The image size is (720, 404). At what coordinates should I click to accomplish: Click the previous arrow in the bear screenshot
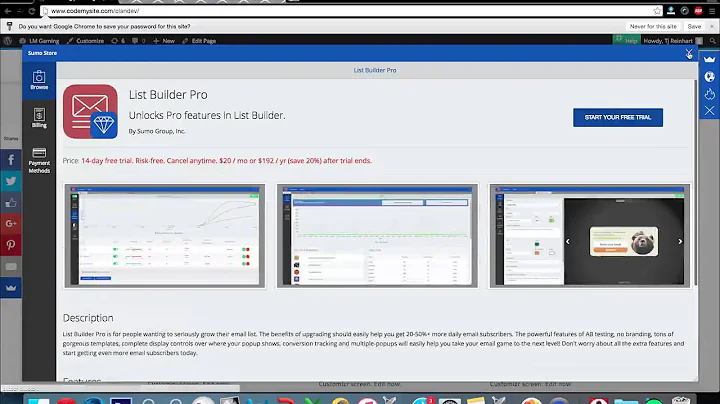pos(568,241)
